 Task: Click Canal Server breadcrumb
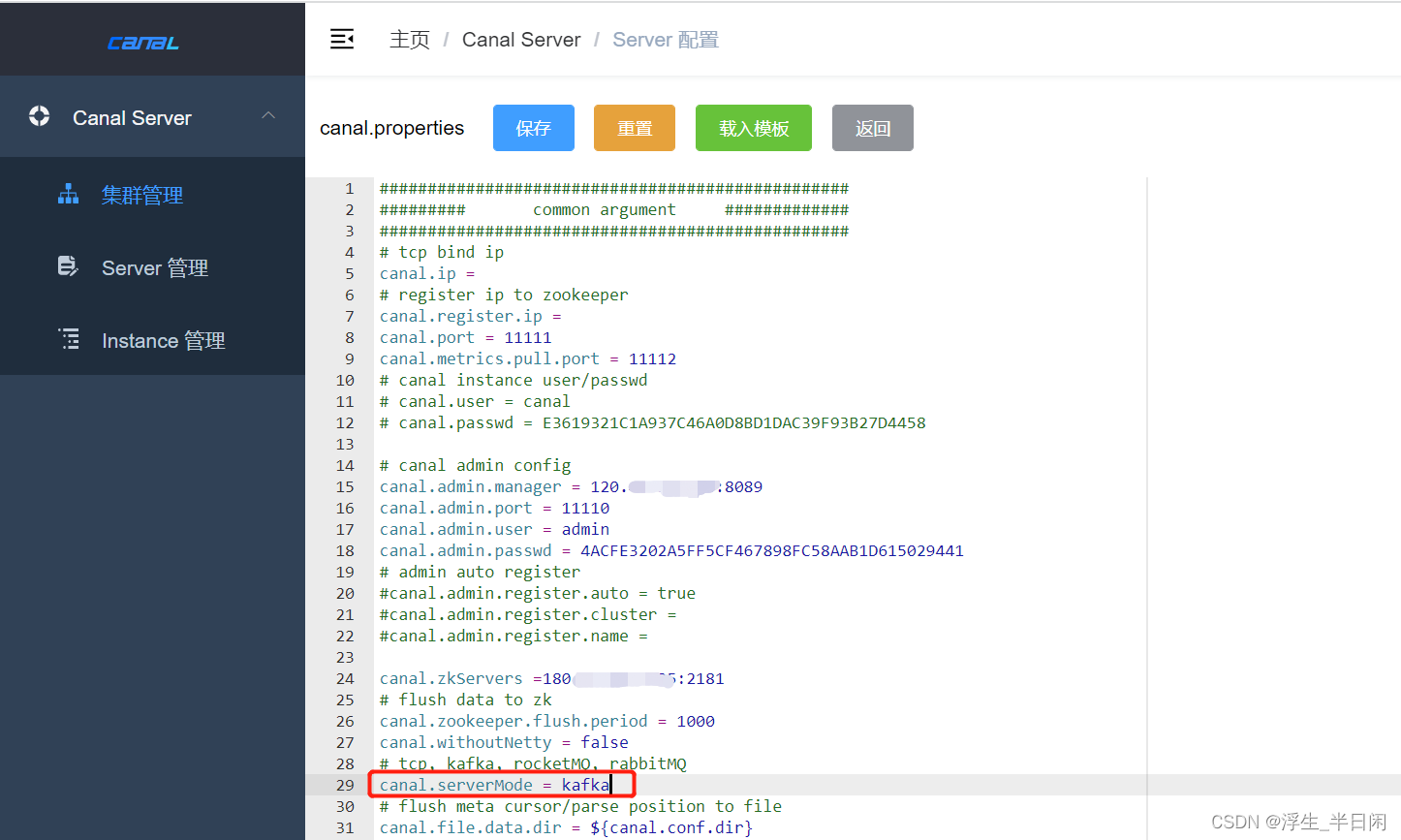(x=521, y=40)
